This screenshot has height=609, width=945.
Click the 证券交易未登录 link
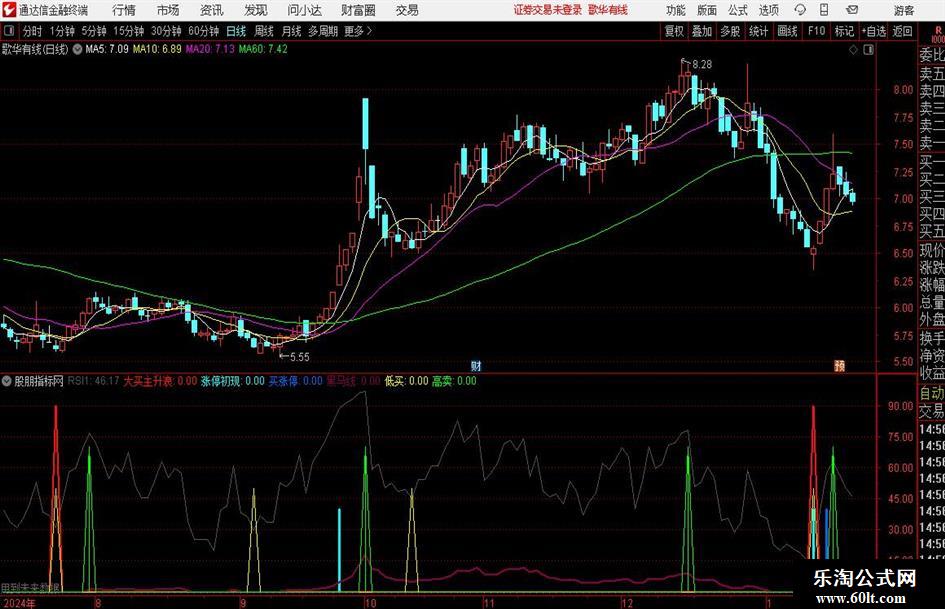pyautogui.click(x=548, y=10)
